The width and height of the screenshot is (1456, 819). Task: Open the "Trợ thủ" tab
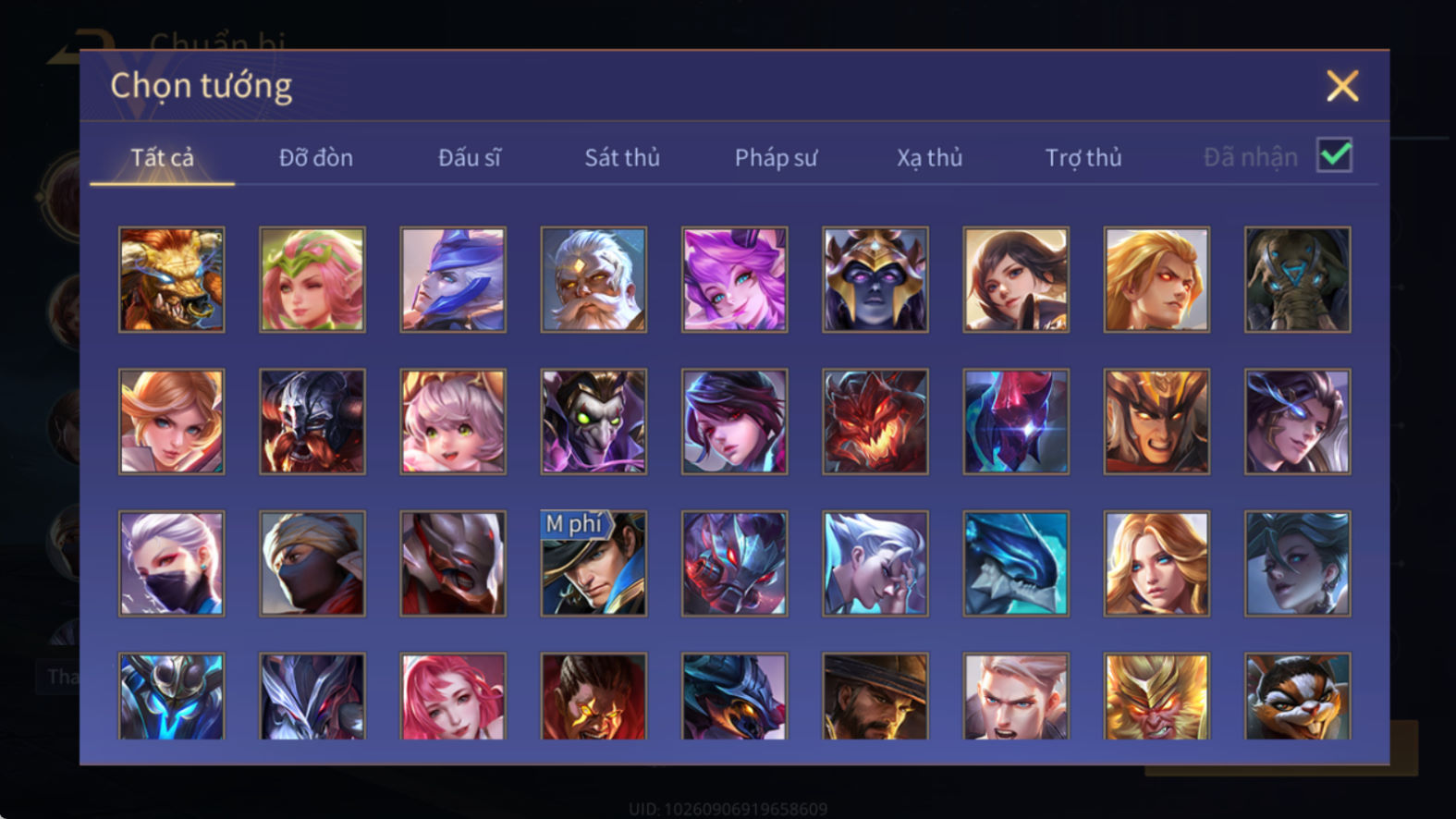[1083, 158]
